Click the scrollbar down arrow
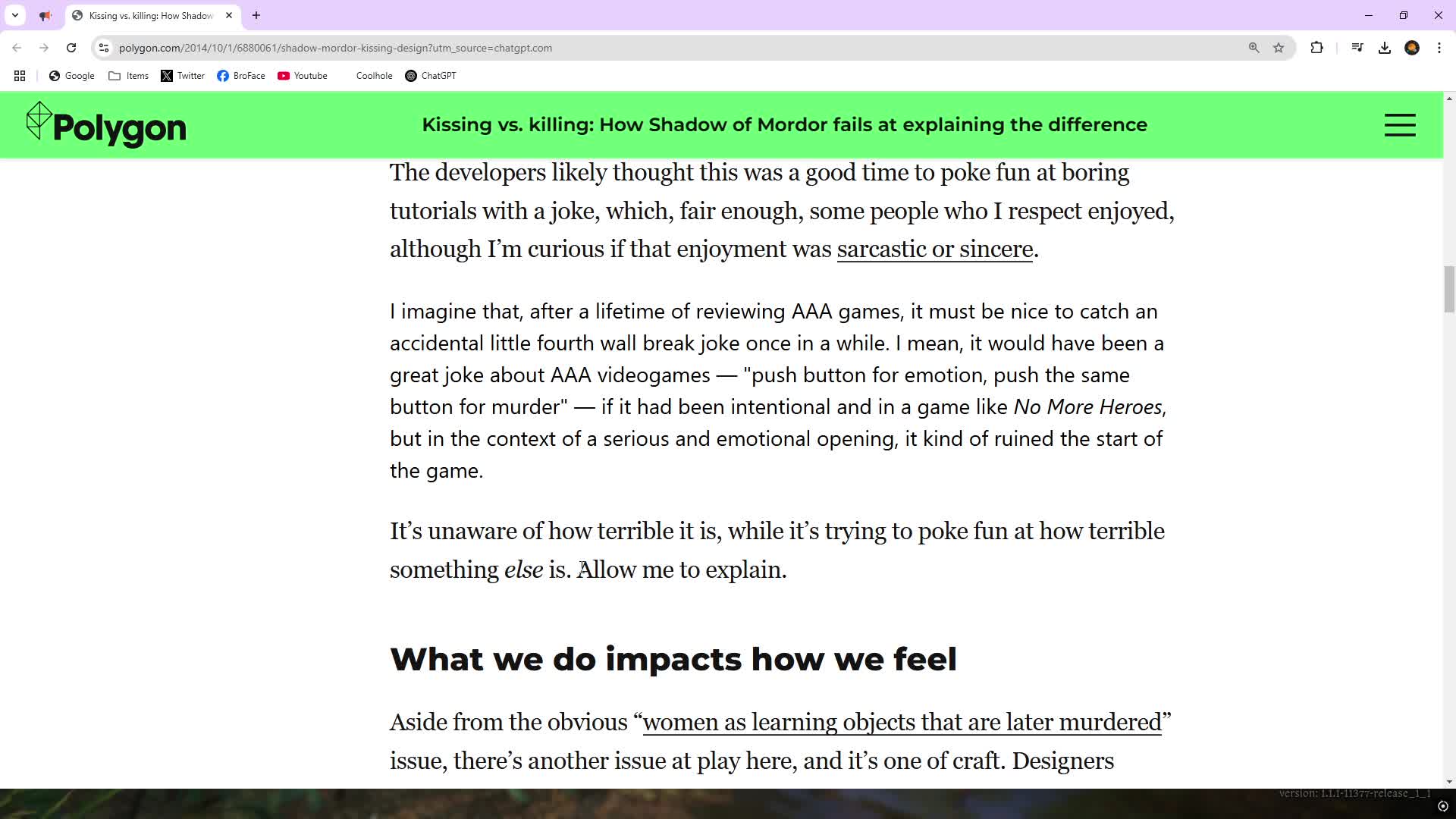 tap(1449, 782)
